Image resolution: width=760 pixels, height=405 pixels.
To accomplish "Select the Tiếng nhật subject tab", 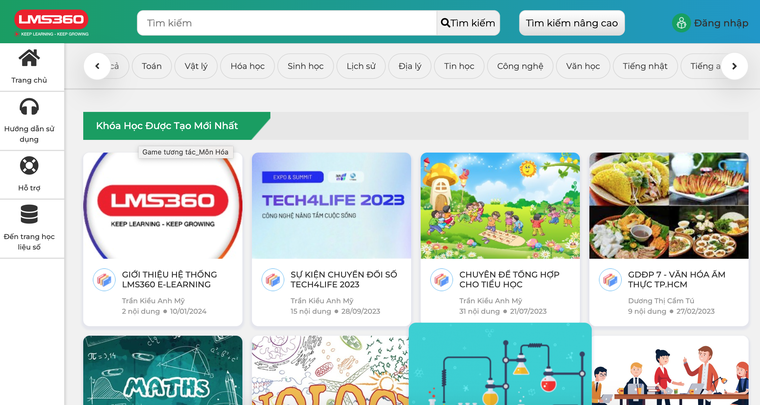I will tap(645, 66).
